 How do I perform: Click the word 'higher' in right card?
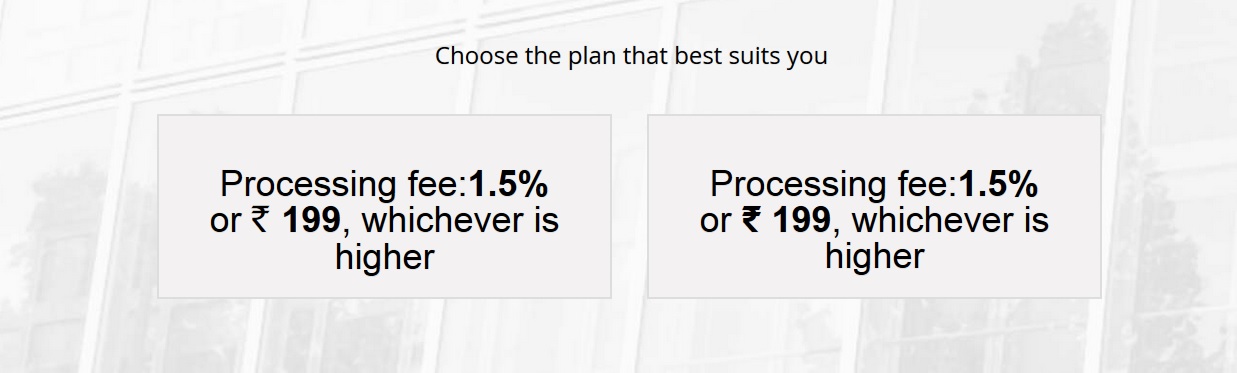tap(874, 257)
